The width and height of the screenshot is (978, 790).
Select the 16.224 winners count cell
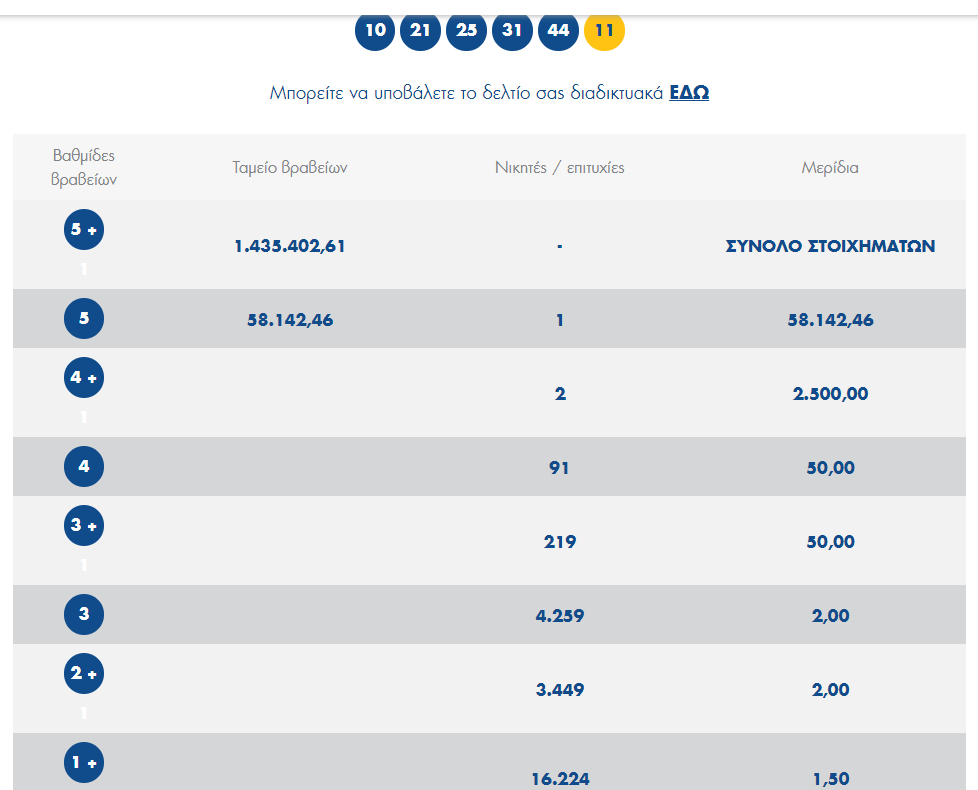pyautogui.click(x=560, y=779)
